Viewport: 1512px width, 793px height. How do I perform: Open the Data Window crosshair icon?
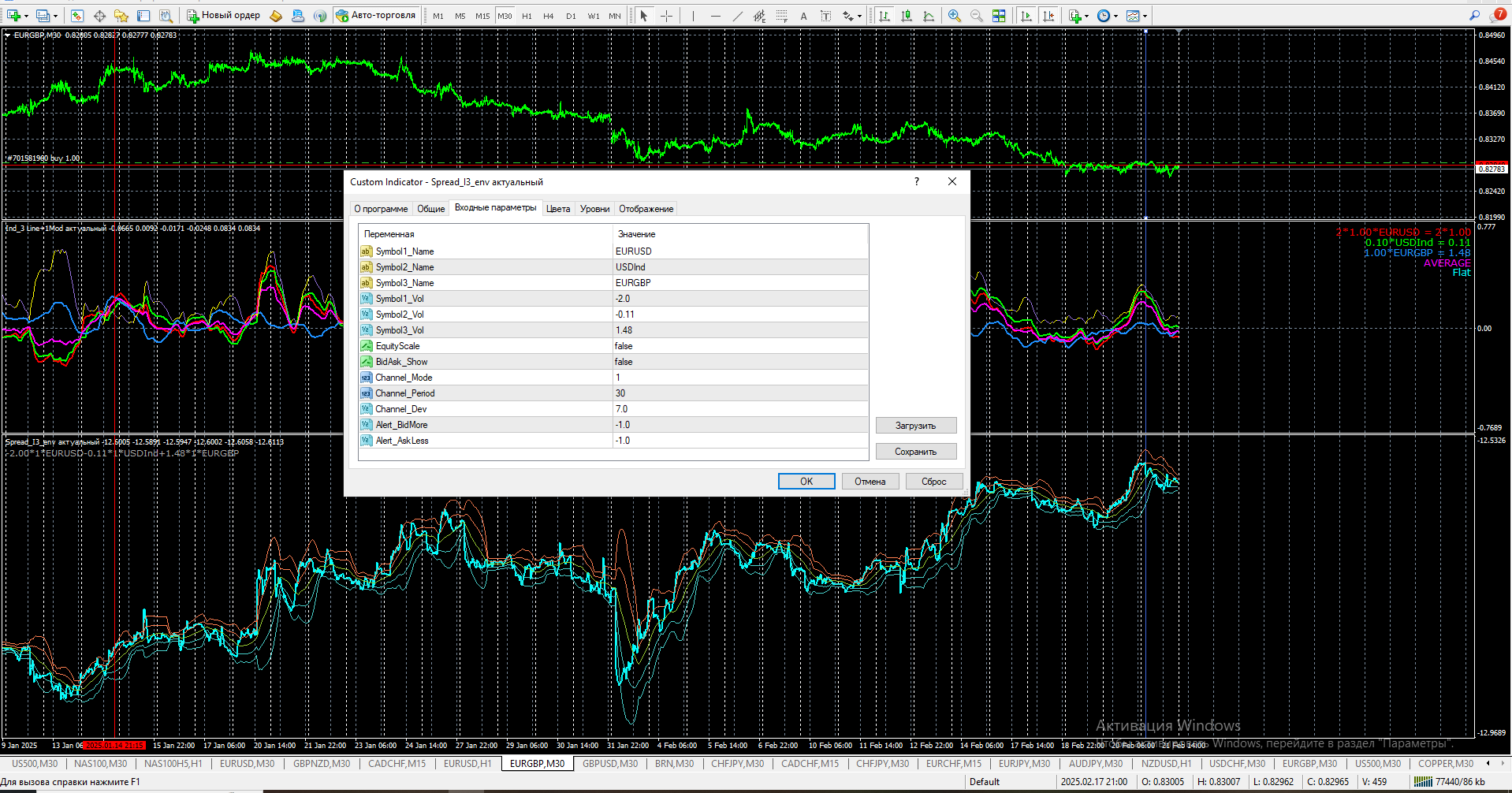(99, 16)
